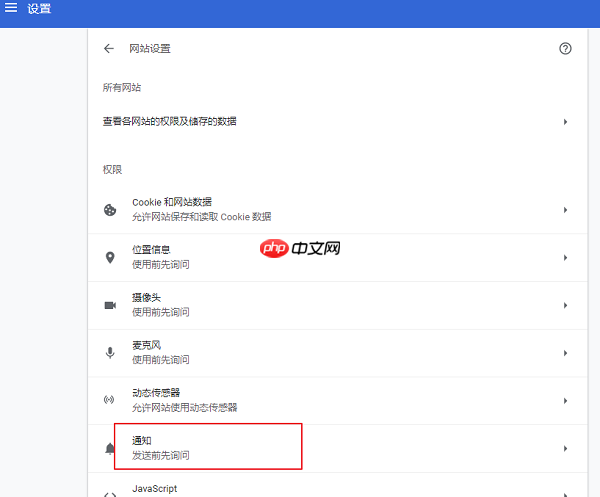Expand the Cookie 和网站数据 row arrow
This screenshot has width=600, height=497.
[x=565, y=210]
